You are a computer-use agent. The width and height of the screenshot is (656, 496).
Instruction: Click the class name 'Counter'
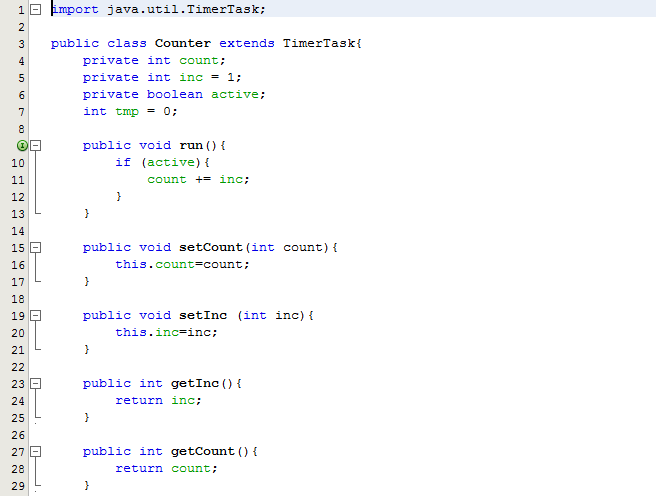coord(183,43)
